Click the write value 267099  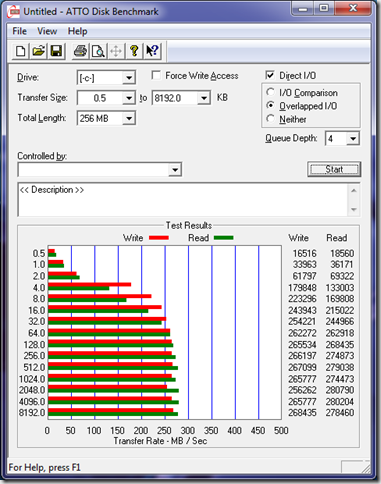tap(302, 367)
